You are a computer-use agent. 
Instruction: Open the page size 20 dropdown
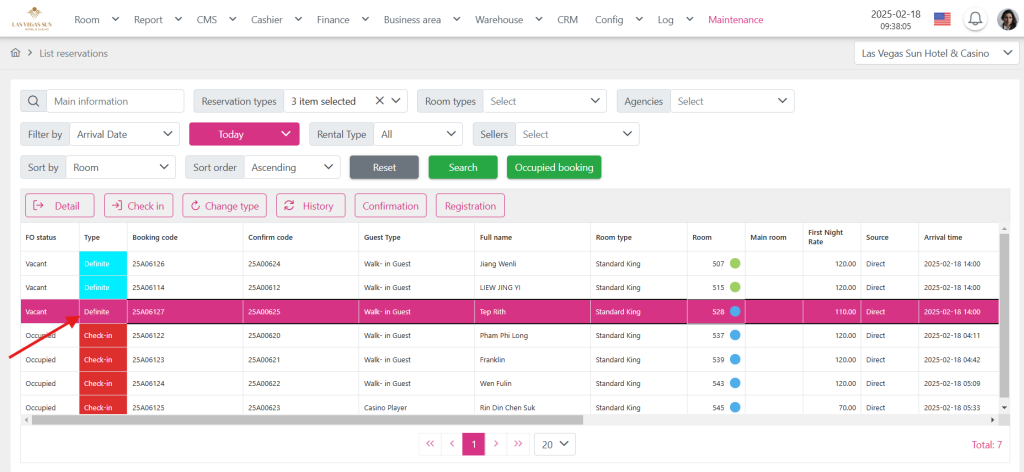(553, 443)
